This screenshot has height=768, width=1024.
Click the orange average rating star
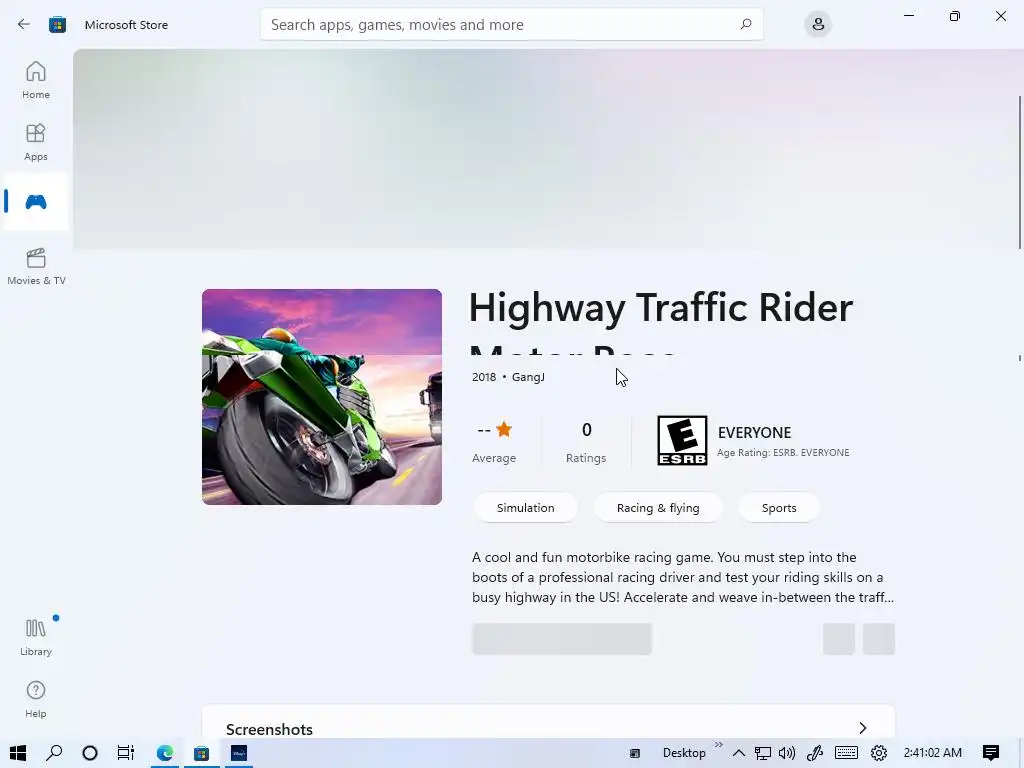pos(504,429)
